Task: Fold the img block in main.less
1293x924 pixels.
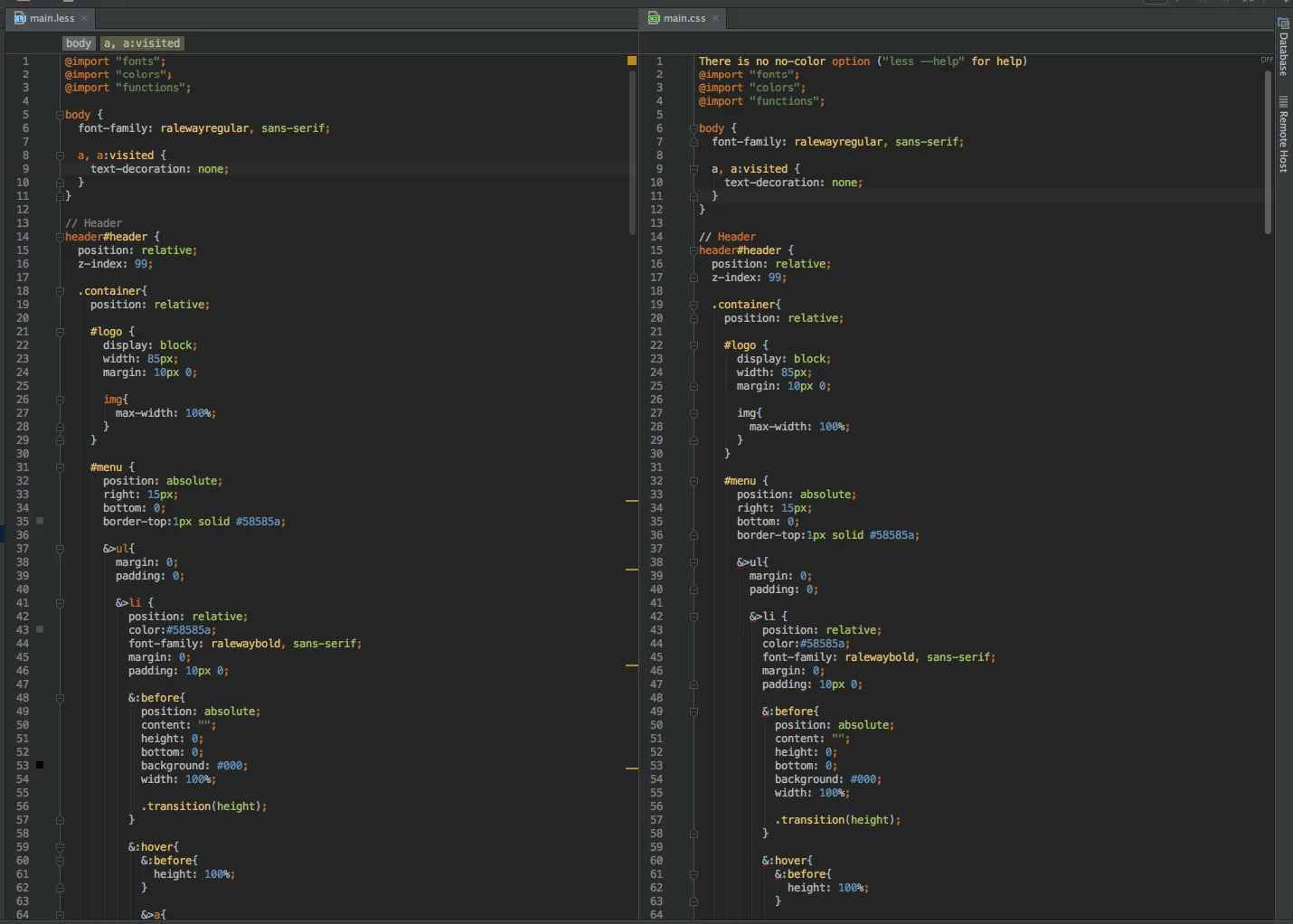Action: pos(60,400)
